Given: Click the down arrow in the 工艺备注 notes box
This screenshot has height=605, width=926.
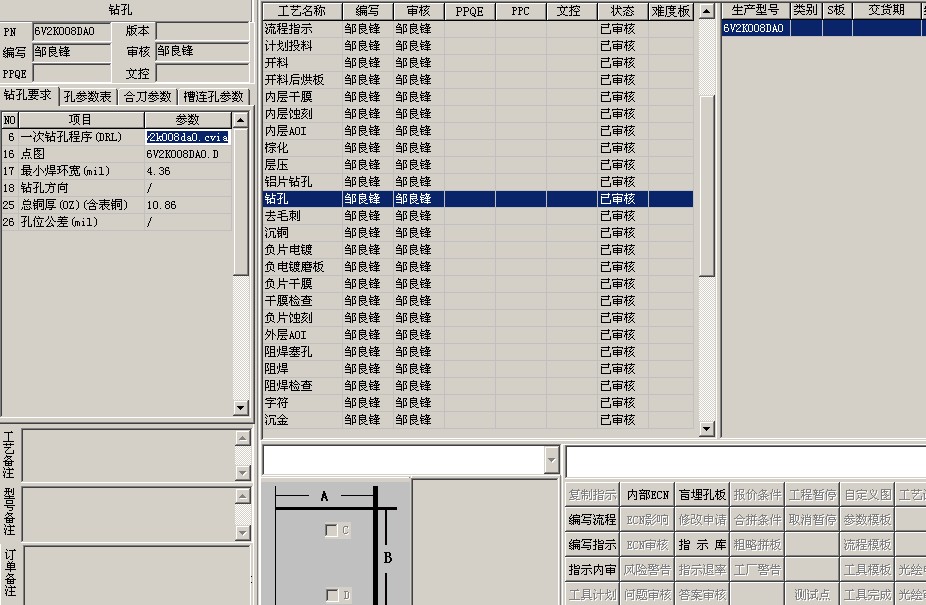Looking at the screenshot, I should tap(243, 472).
